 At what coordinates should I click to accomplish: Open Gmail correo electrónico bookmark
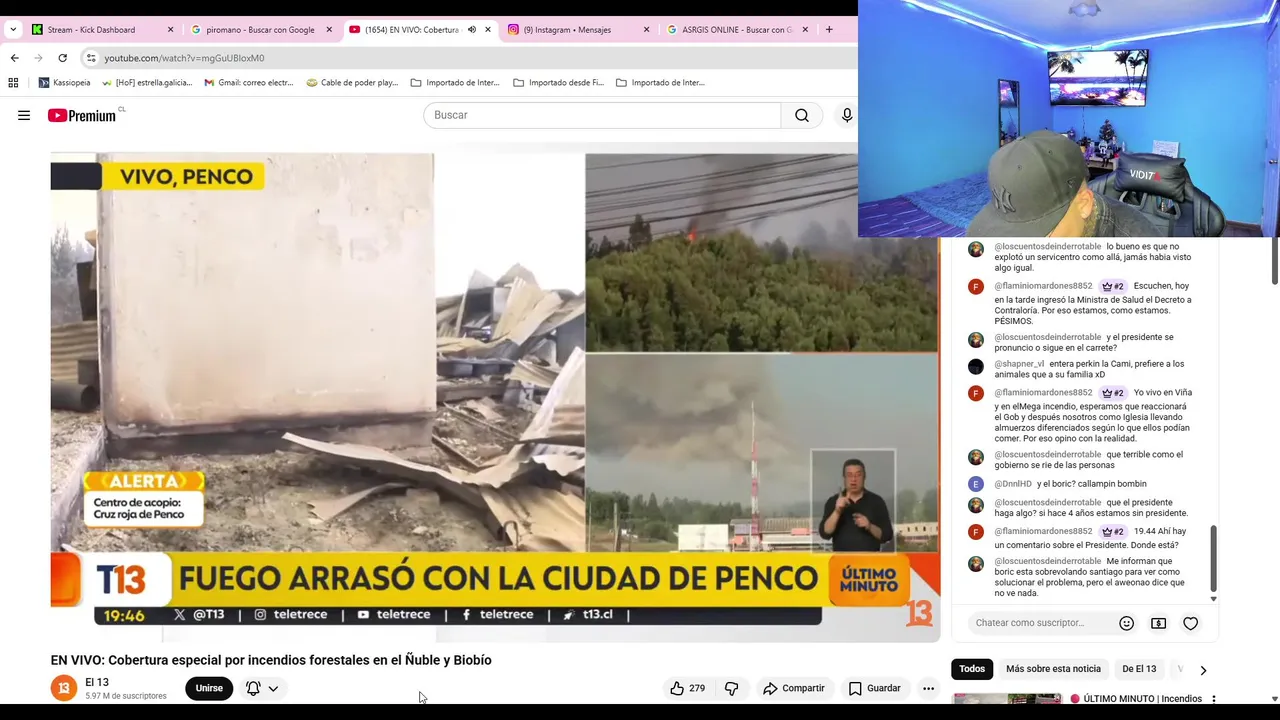(249, 83)
